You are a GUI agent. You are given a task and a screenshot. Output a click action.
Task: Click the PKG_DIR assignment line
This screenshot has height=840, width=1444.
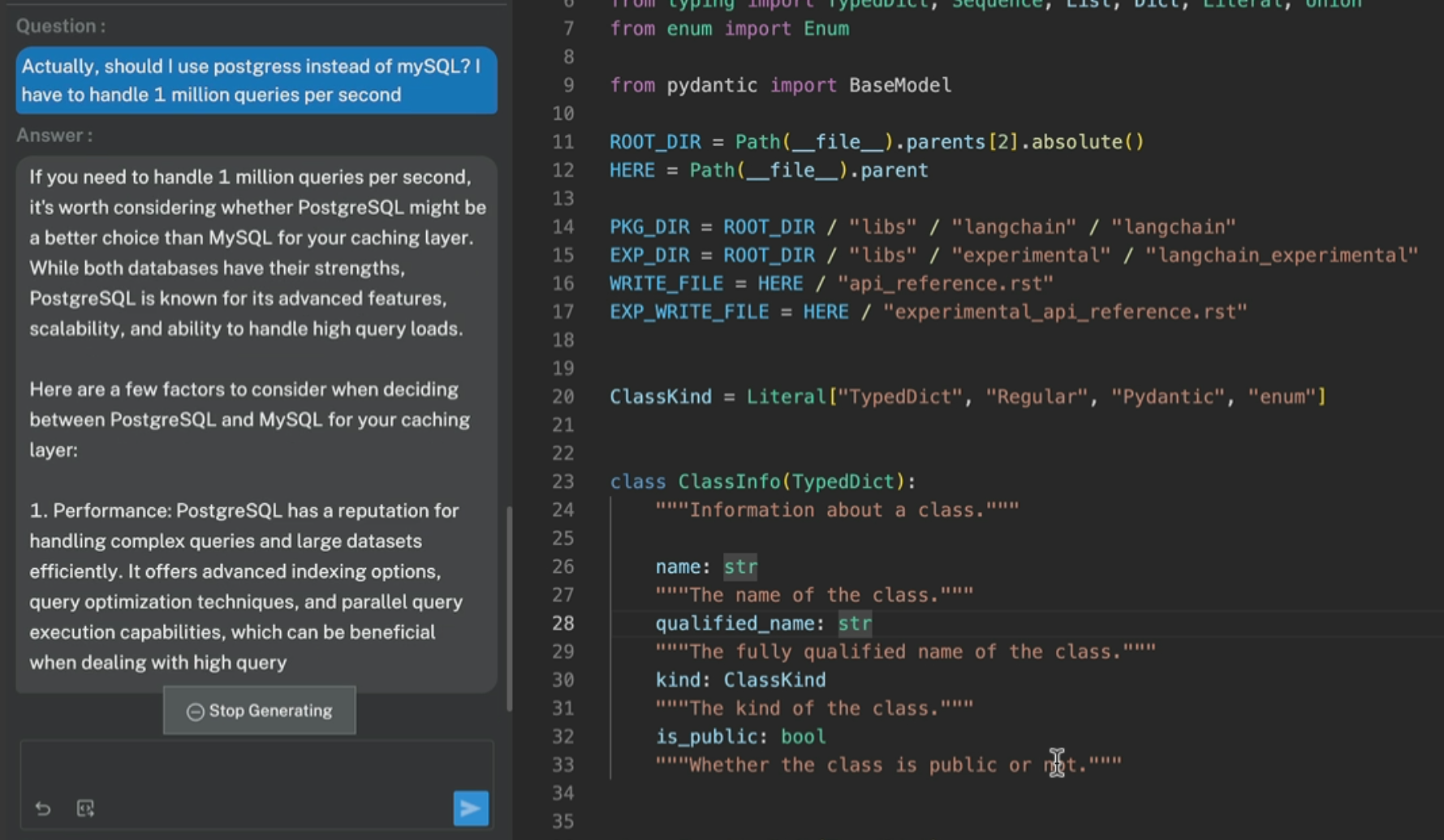(x=923, y=227)
